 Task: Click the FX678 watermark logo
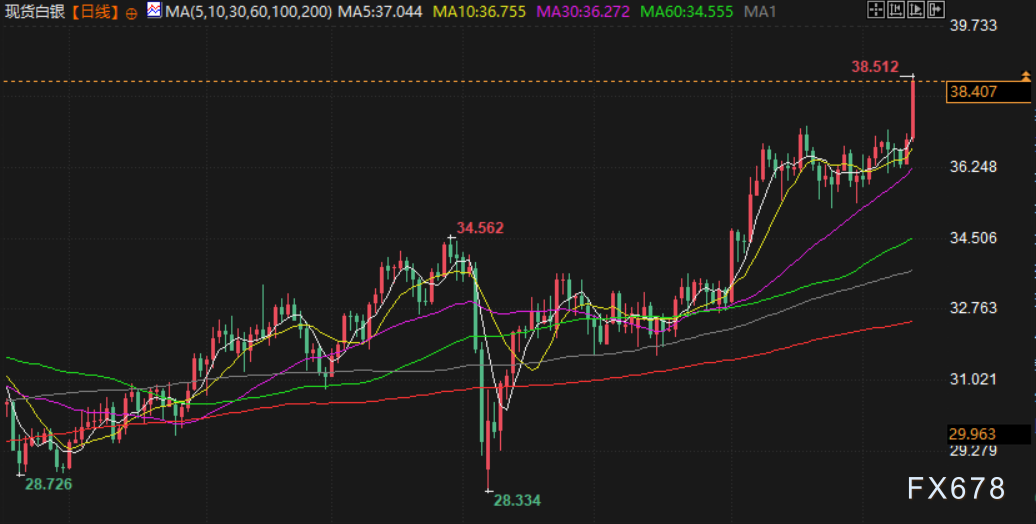[x=956, y=488]
